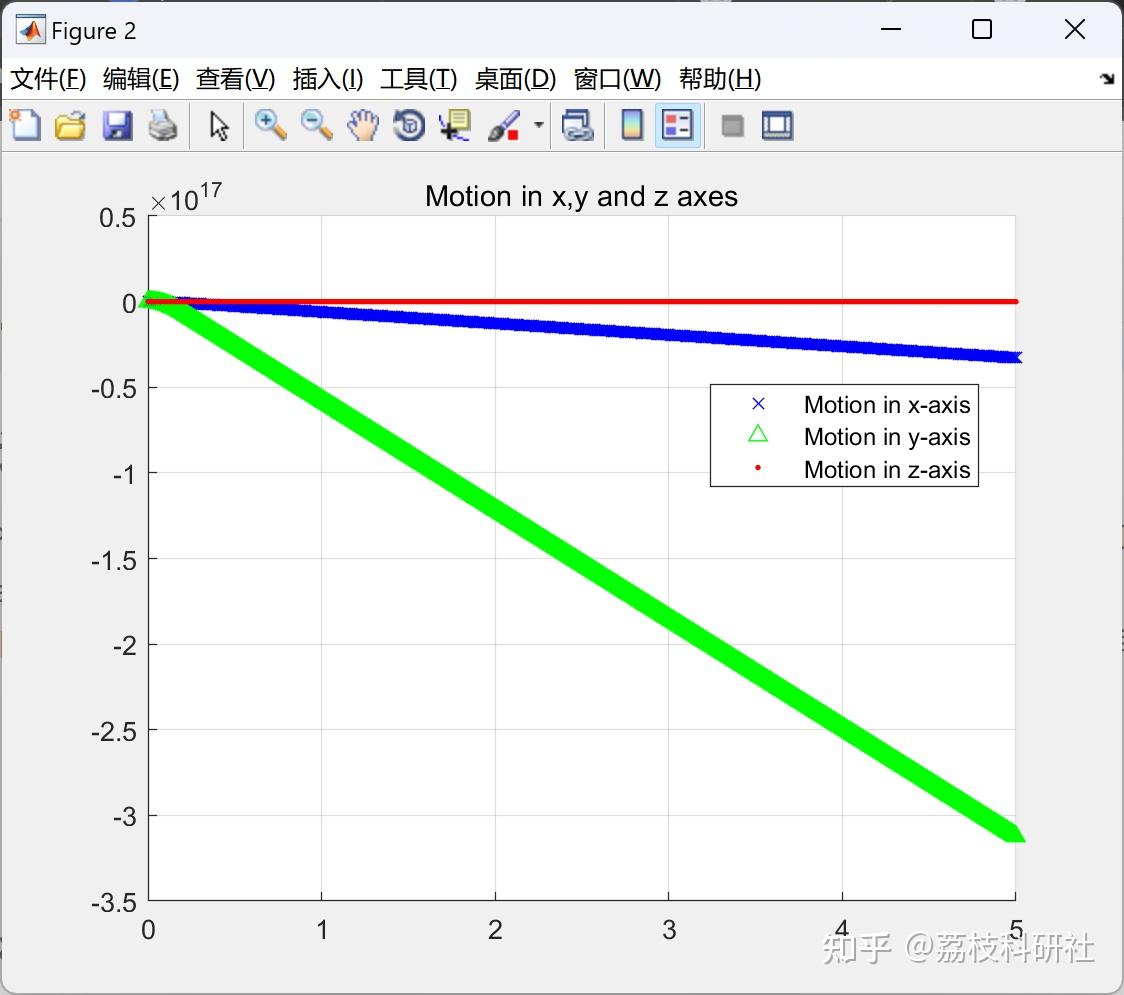Save the figure using the toolbar
Screen dimensions: 1124x995
[x=117, y=126]
